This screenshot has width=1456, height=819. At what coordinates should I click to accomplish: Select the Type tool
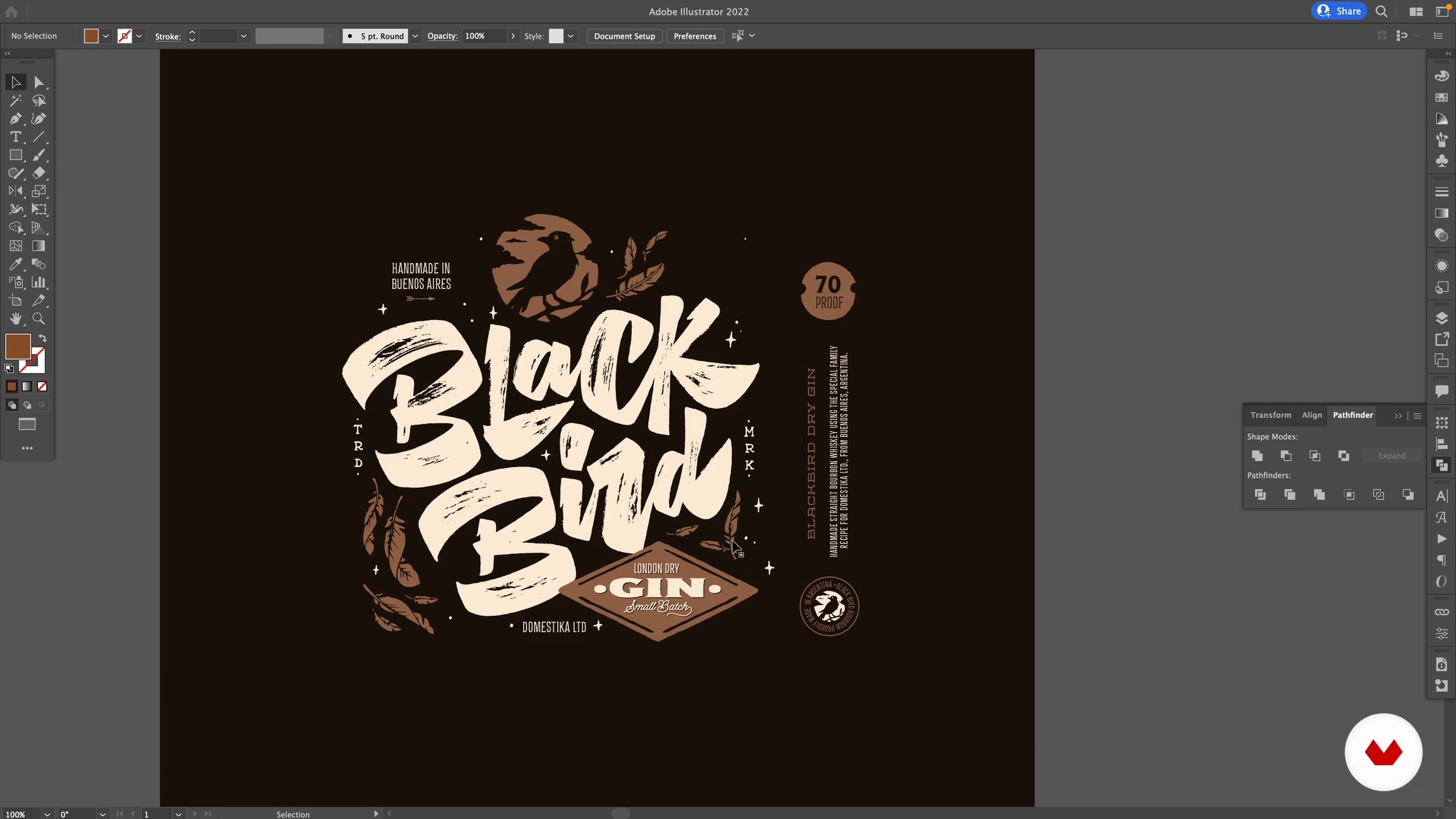pos(16,136)
